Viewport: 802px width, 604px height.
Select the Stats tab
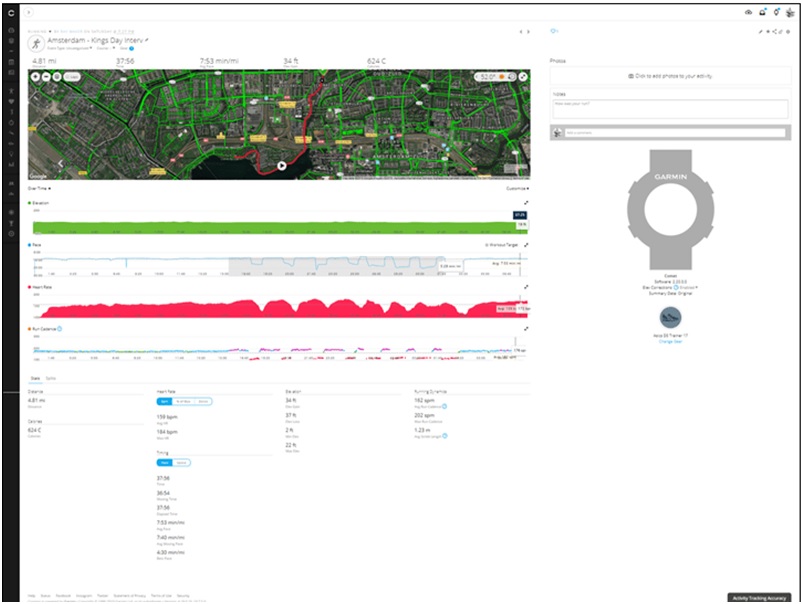[35, 378]
